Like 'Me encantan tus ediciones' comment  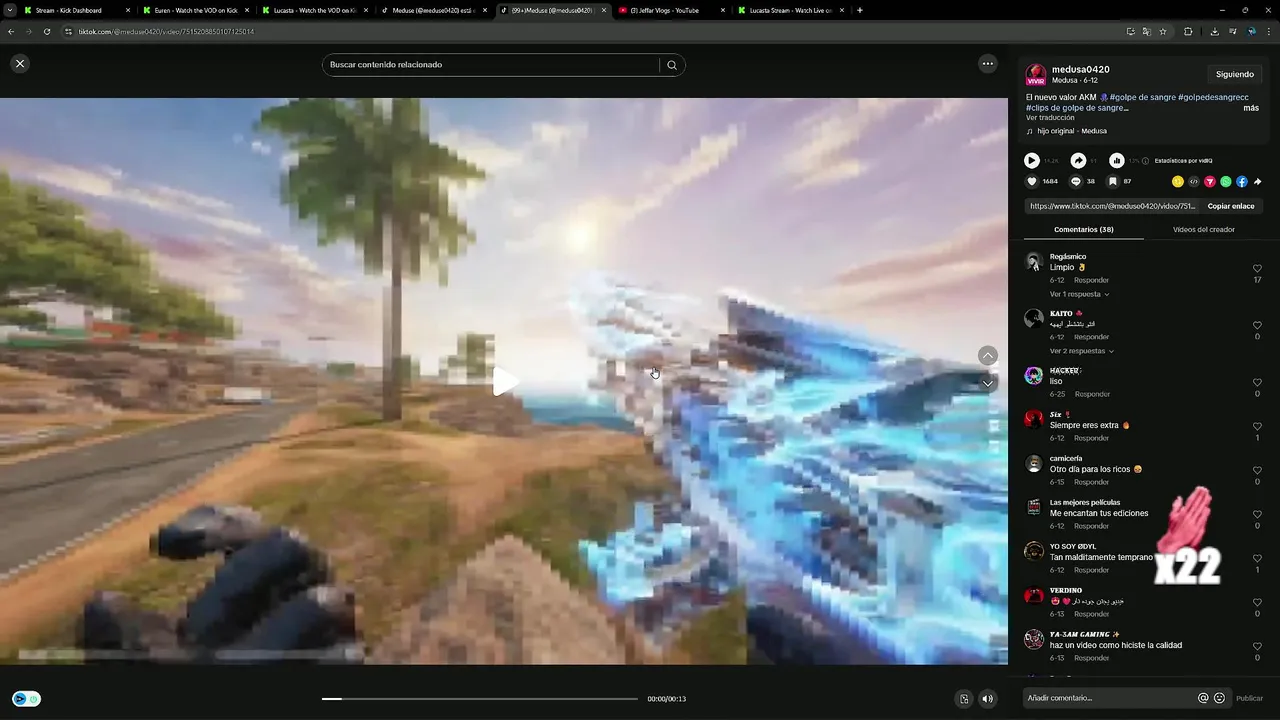click(x=1257, y=515)
